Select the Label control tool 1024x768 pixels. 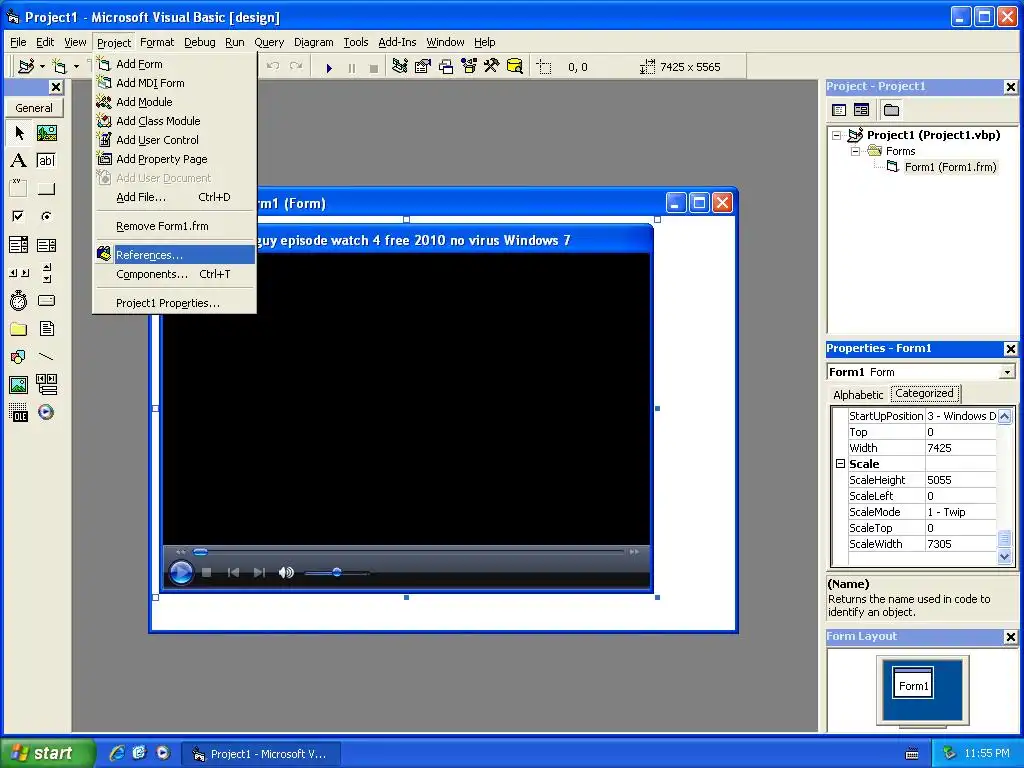coord(19,161)
